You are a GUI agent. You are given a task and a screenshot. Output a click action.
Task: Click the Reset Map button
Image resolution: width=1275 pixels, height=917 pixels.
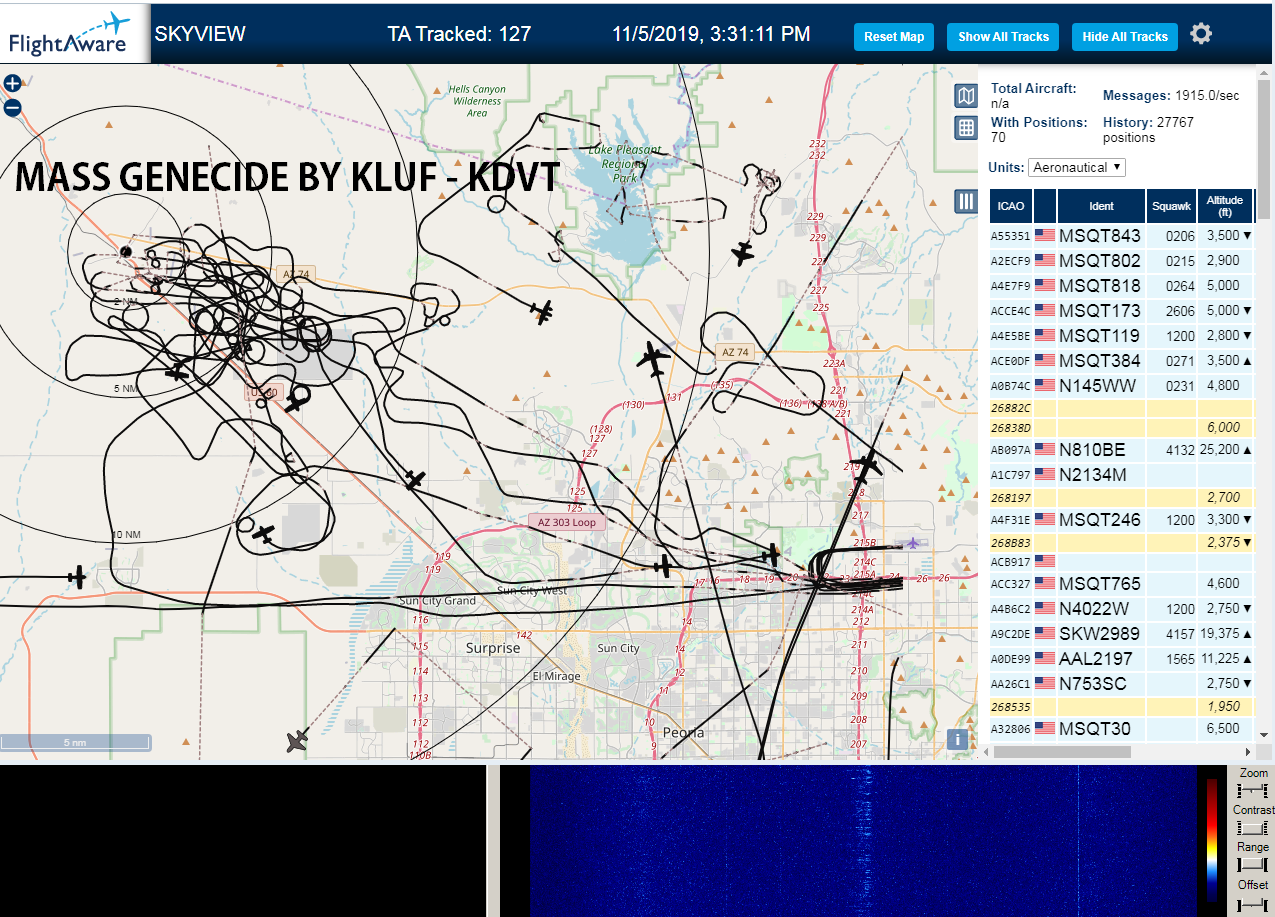point(894,37)
